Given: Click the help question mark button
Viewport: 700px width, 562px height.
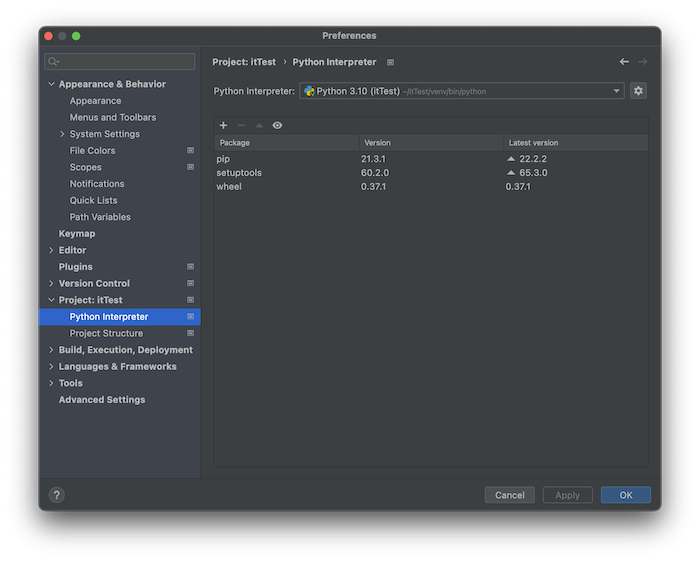Looking at the screenshot, I should [x=57, y=495].
